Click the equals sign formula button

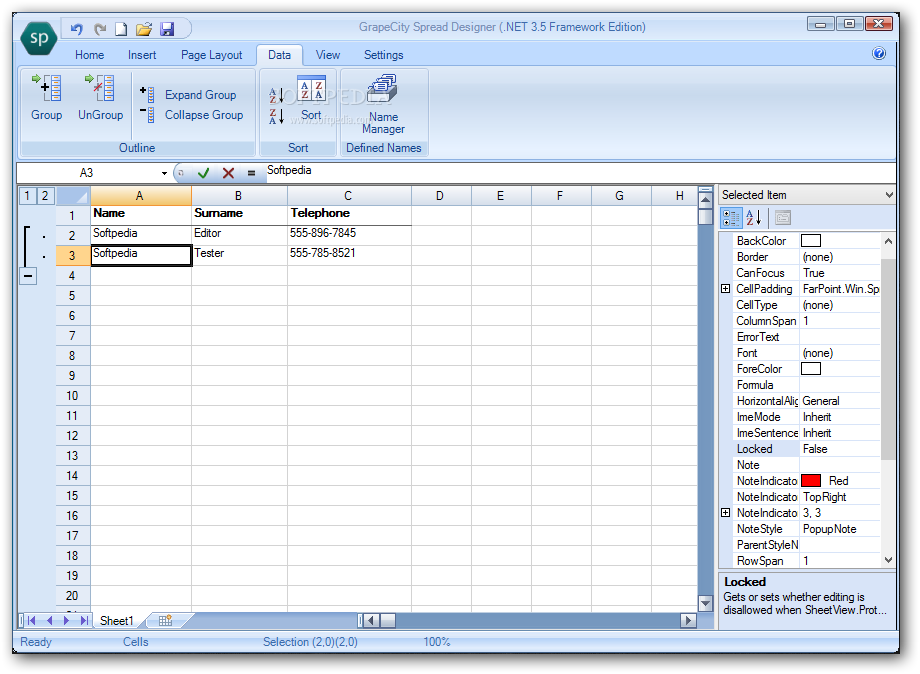tap(251, 173)
